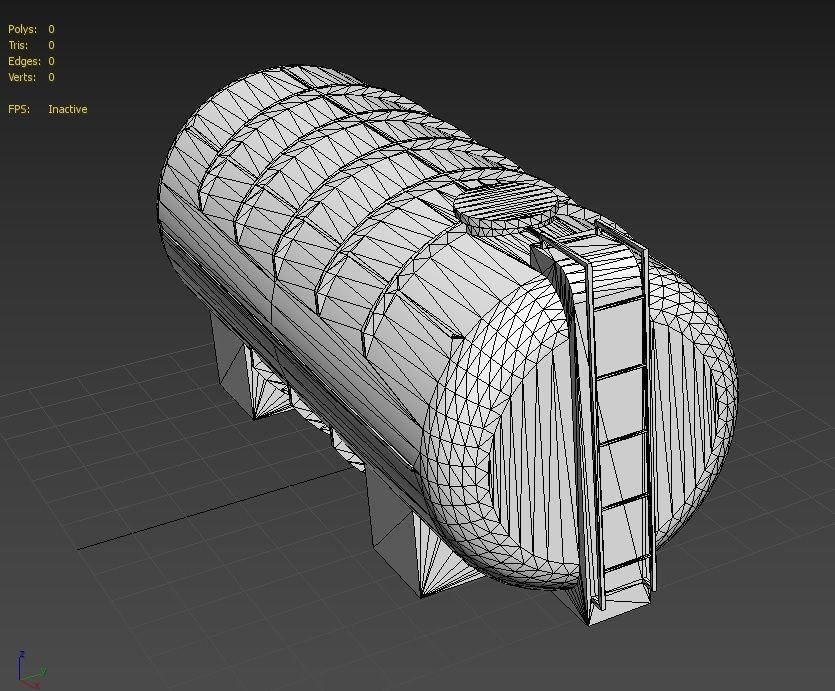Click the Polys count statistic
Screen dimensions: 835x691
pos(31,29)
